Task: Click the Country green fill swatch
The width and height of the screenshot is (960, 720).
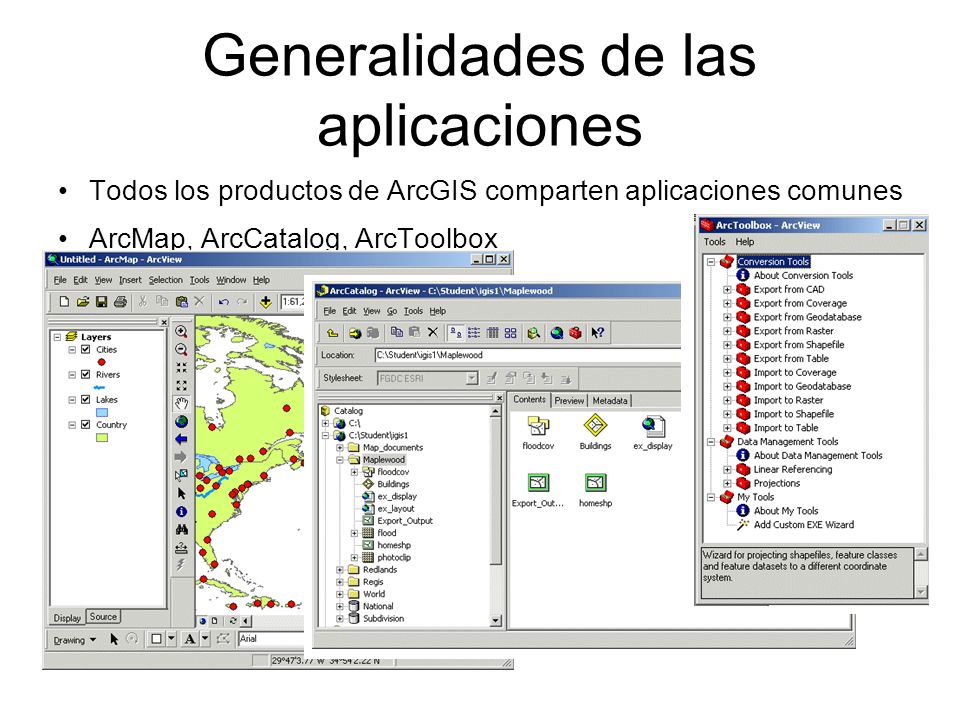Action: (102, 438)
